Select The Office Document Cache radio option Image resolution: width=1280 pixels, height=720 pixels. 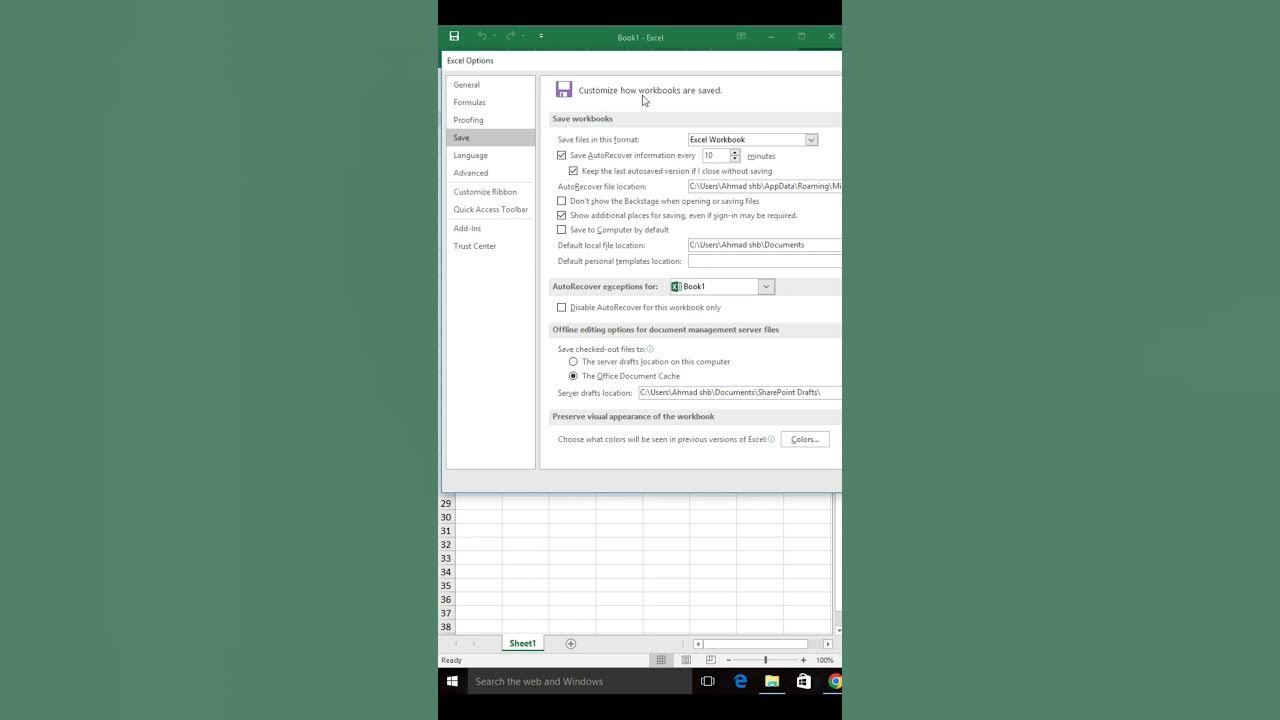(x=573, y=376)
